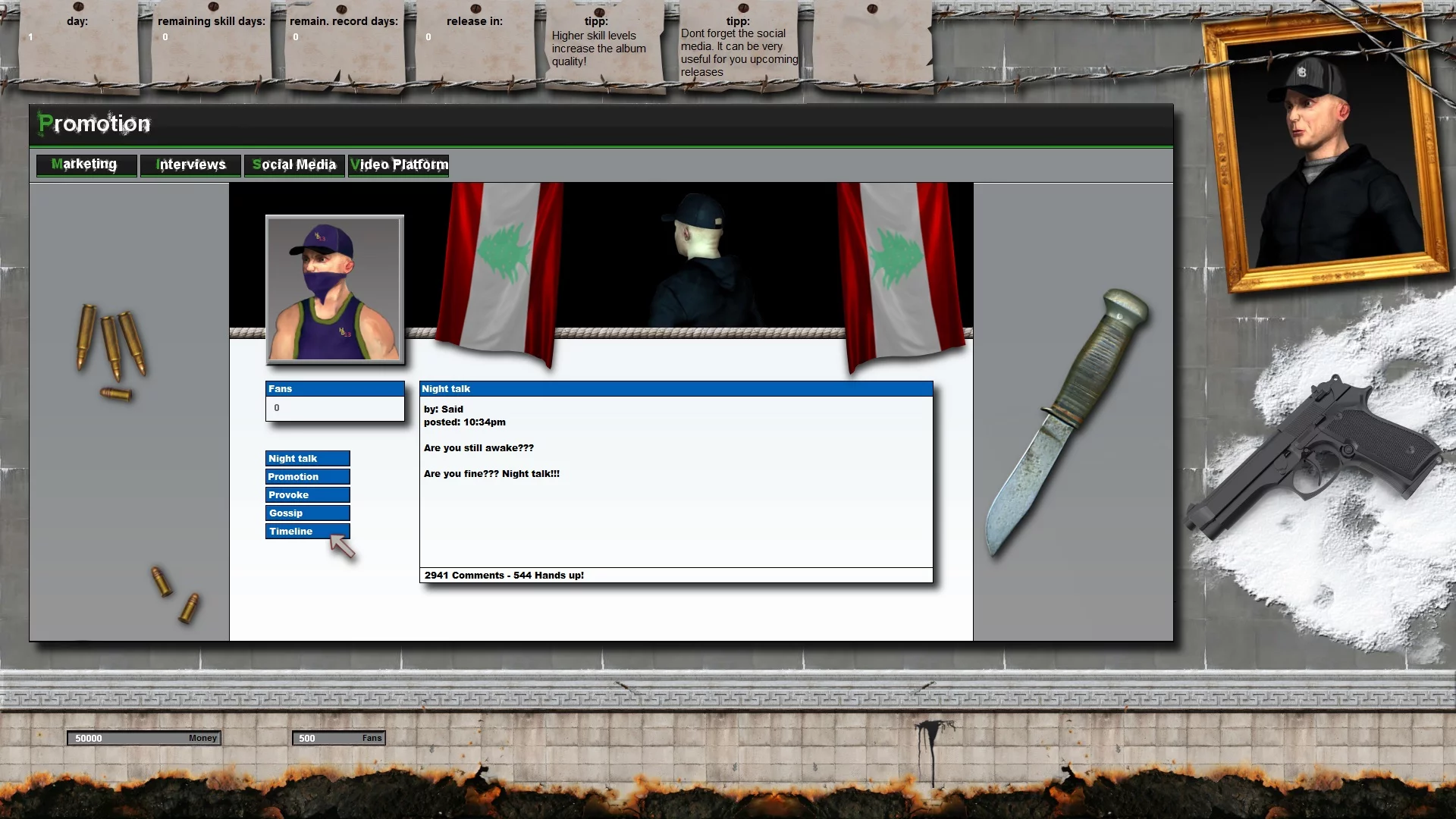Switch to the Interviews tab

(x=190, y=165)
